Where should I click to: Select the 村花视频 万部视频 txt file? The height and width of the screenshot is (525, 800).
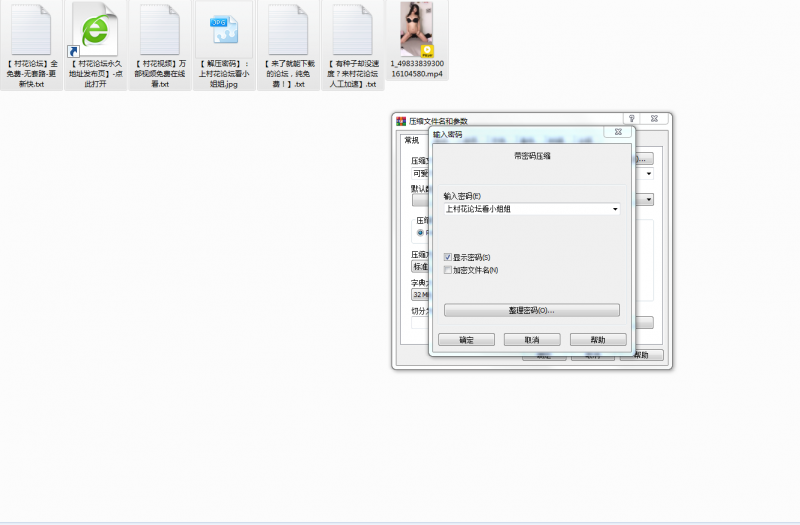[x=159, y=30]
